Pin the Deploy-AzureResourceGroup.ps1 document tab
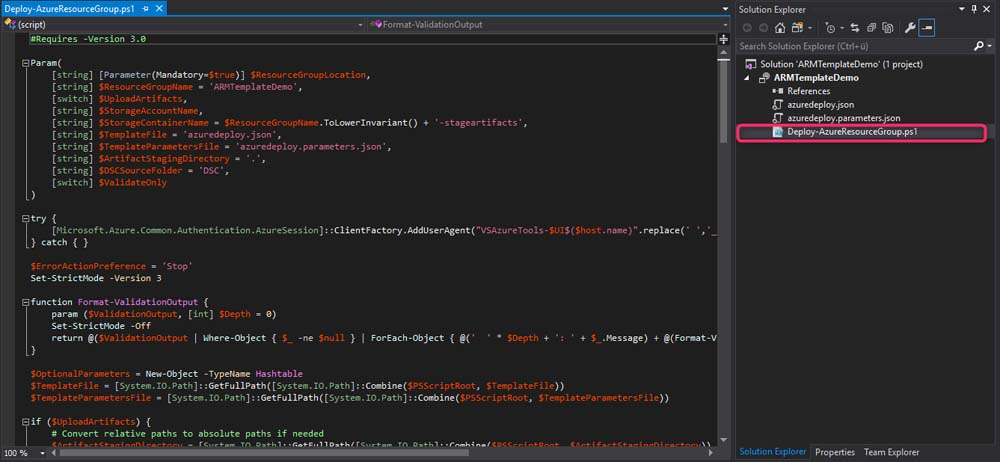The image size is (1000, 462). point(145,9)
